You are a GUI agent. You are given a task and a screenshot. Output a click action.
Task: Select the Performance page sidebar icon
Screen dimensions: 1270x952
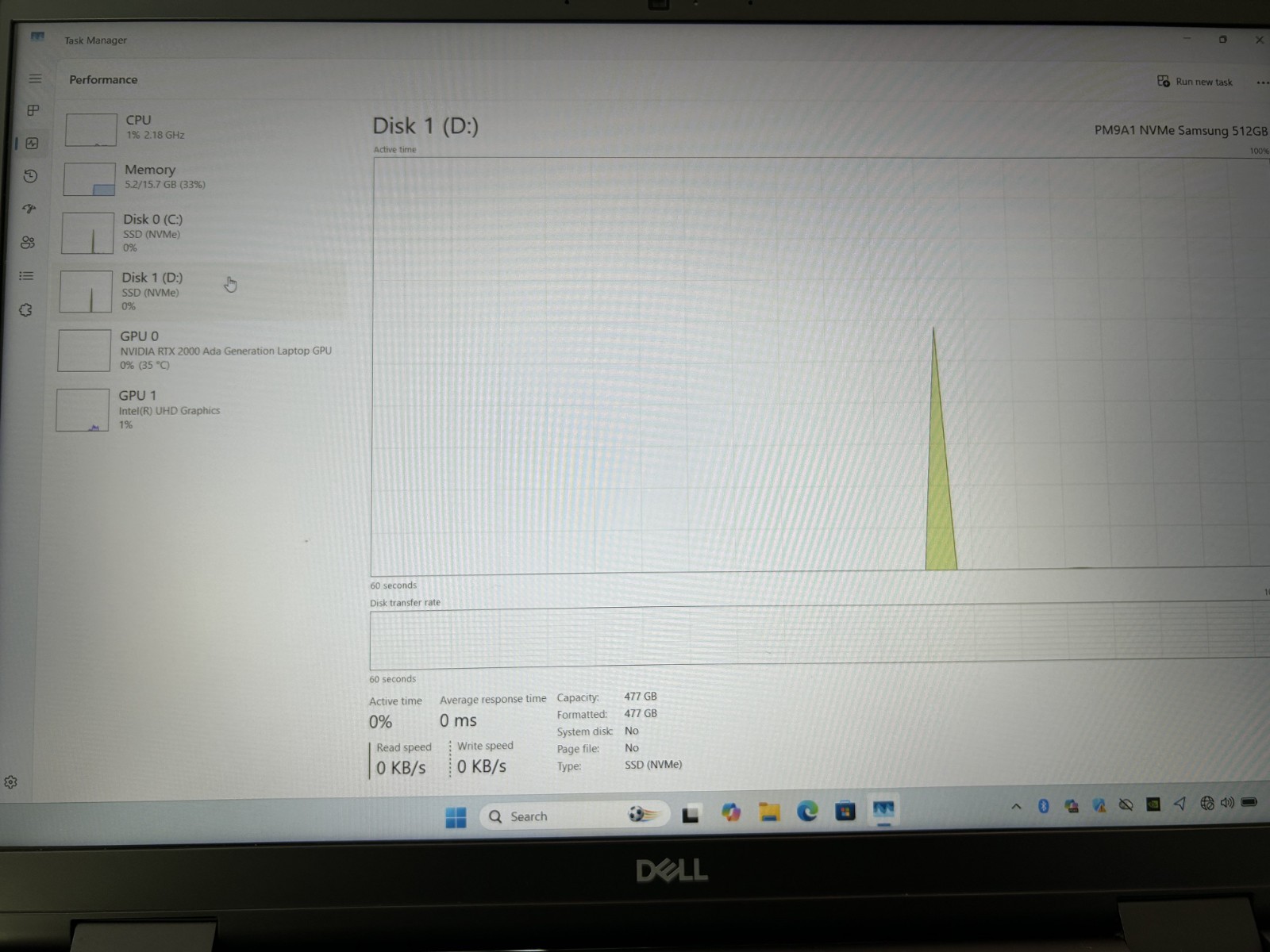pyautogui.click(x=32, y=144)
